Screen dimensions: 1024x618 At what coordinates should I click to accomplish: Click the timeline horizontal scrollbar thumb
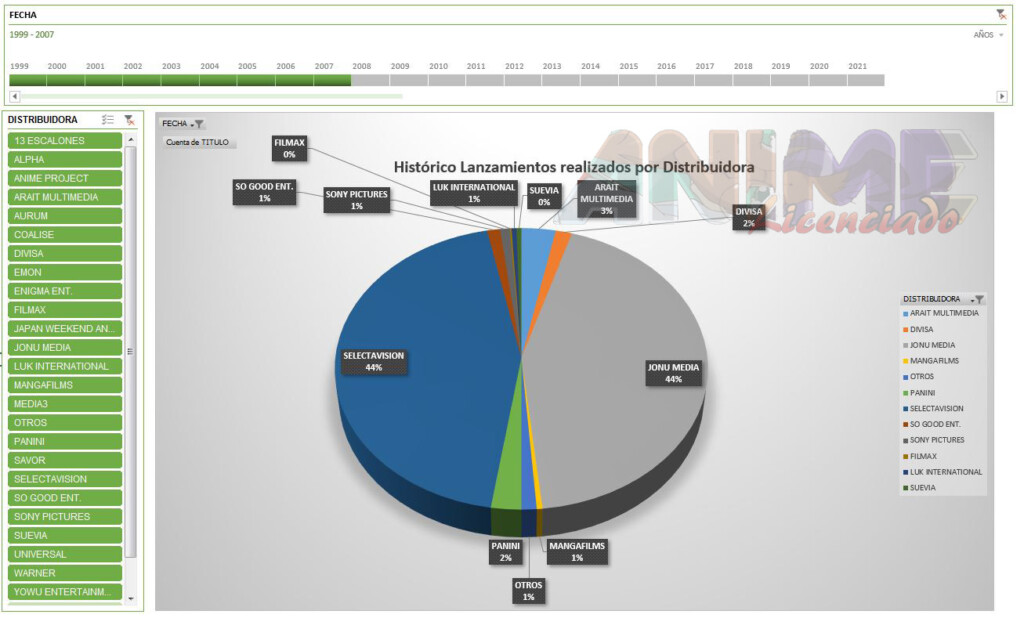click(x=212, y=97)
